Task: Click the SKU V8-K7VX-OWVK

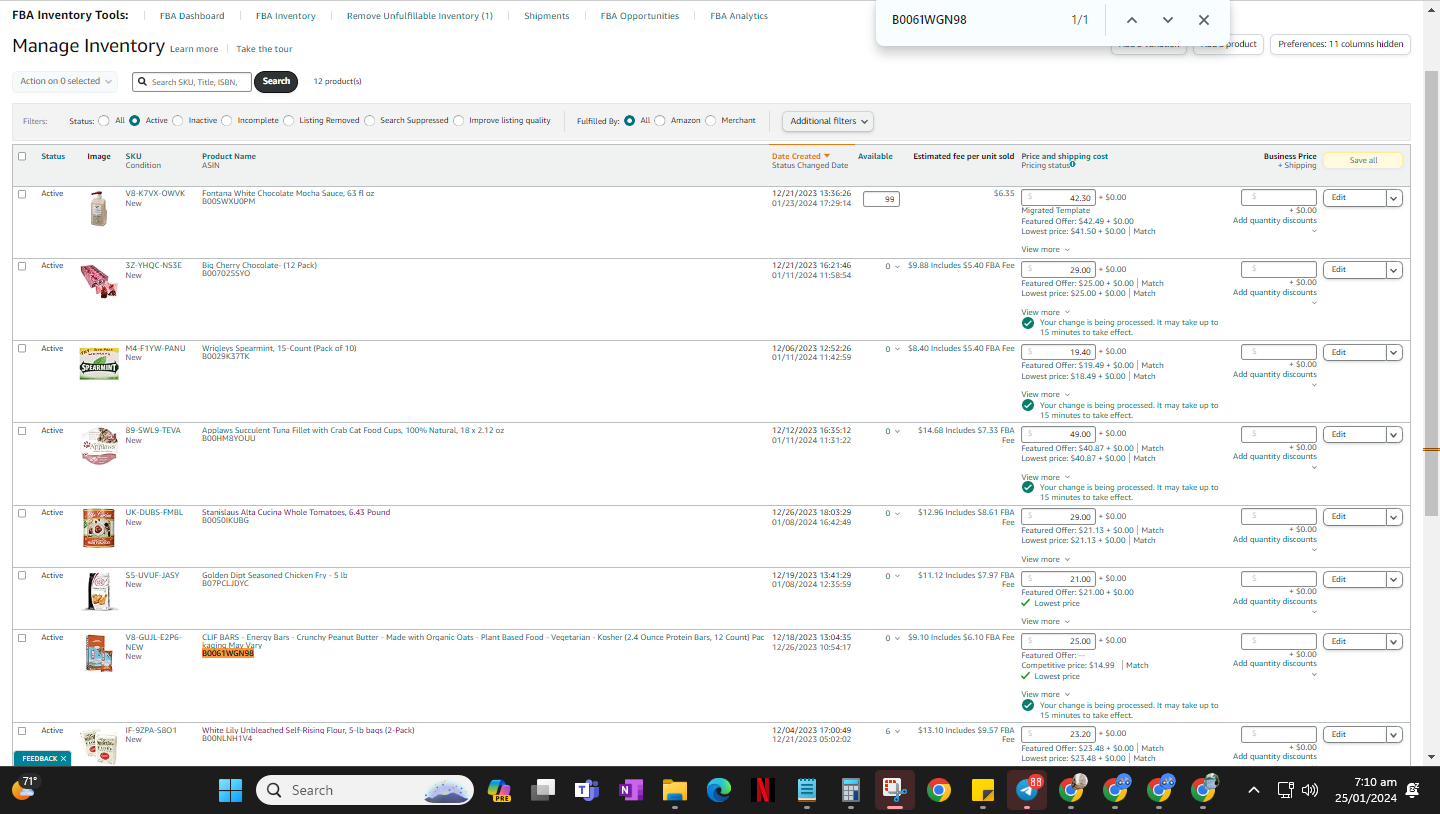Action: click(155, 194)
